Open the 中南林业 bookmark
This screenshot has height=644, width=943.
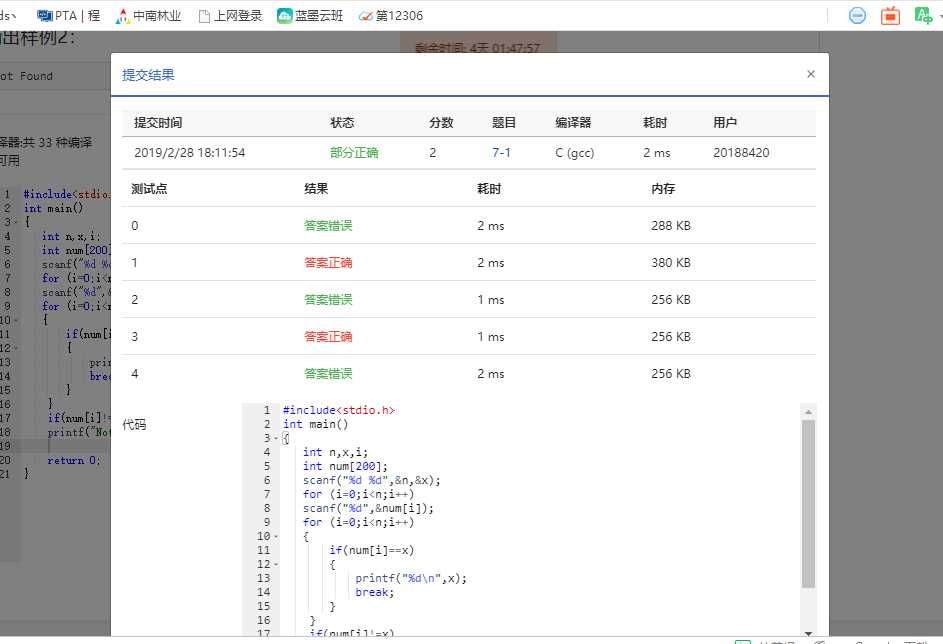point(149,16)
